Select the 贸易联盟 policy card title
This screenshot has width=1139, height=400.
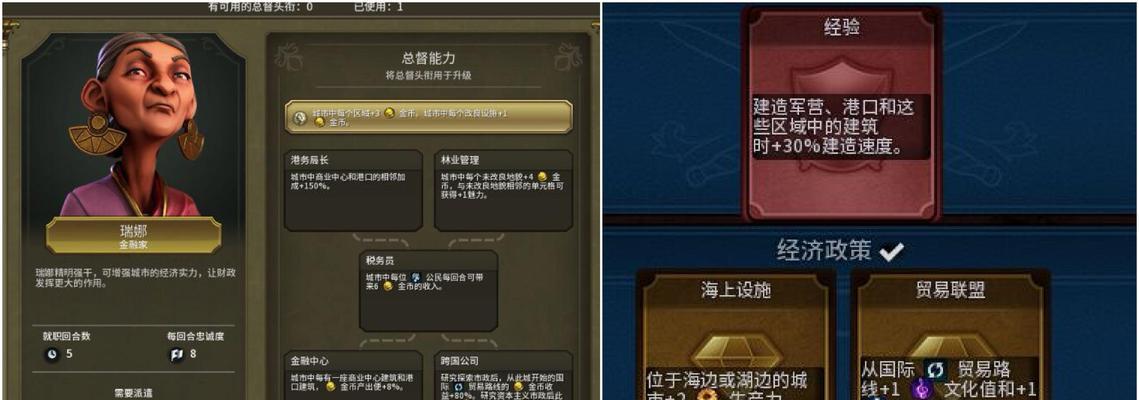point(950,290)
